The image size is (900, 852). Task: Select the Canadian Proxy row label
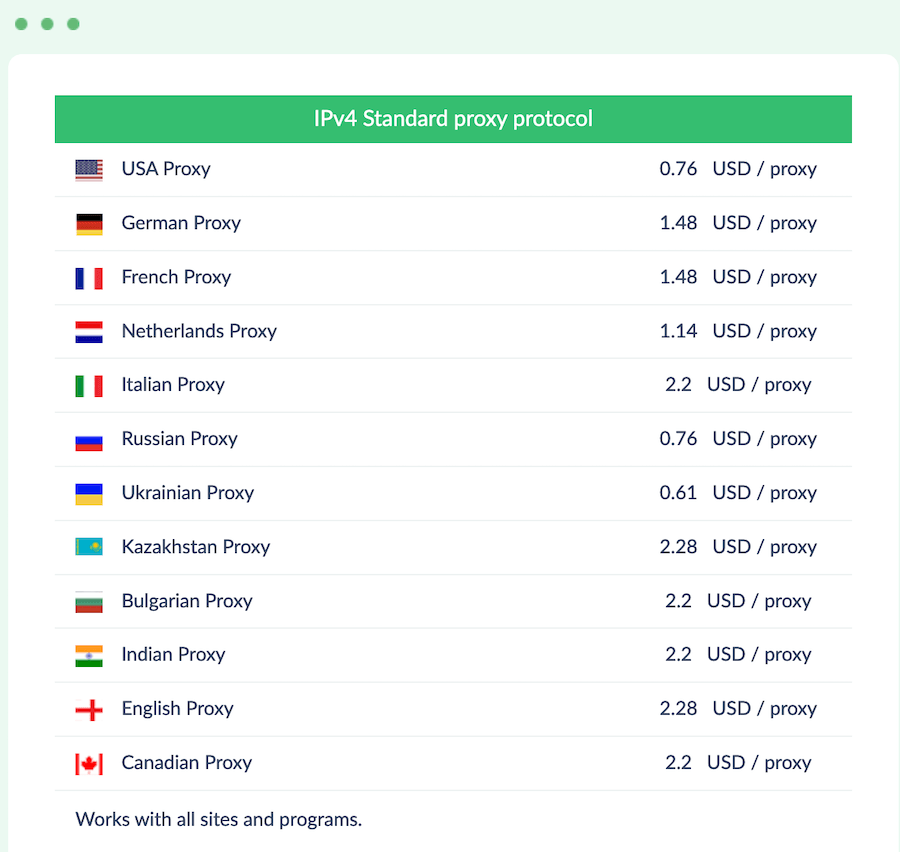click(187, 762)
